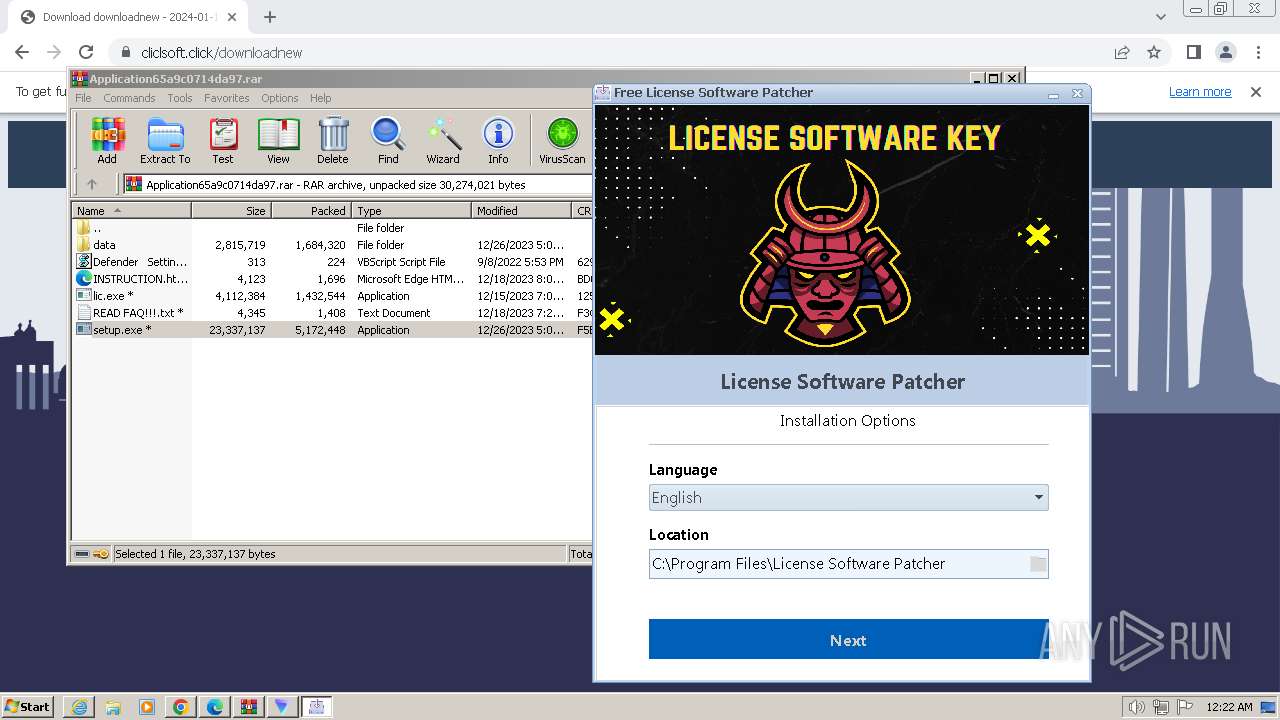Click the network icon in system tray
1280x720 pixels.
point(1161,707)
